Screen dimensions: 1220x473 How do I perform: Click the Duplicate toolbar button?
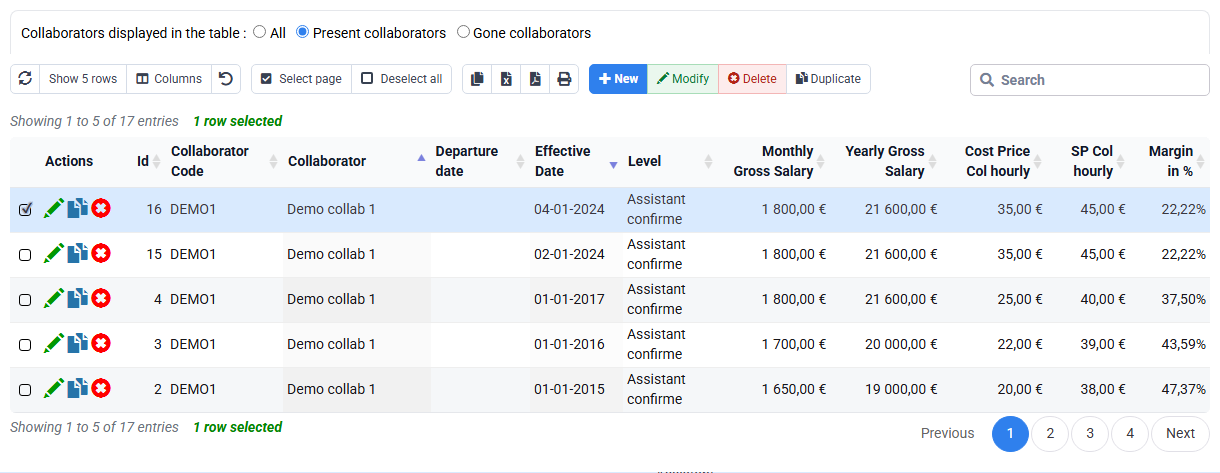click(x=828, y=79)
